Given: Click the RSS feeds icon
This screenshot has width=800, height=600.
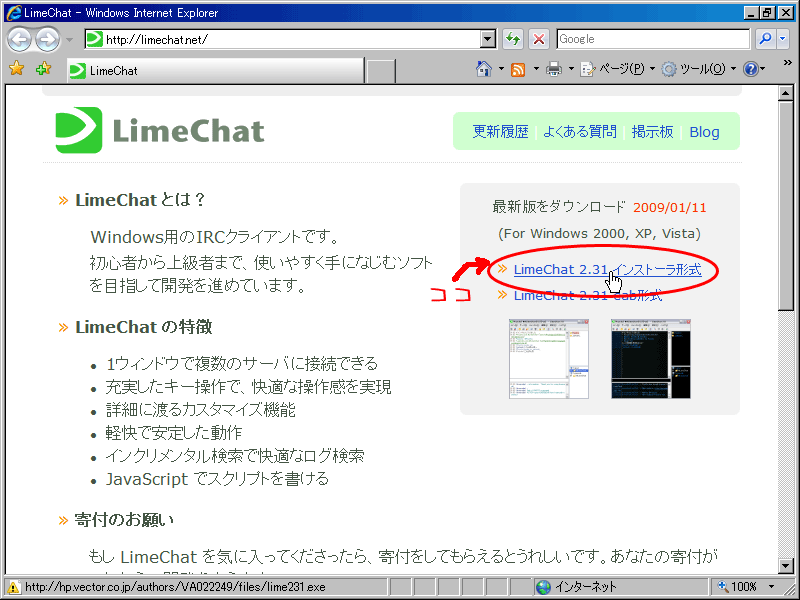Looking at the screenshot, I should (x=518, y=69).
